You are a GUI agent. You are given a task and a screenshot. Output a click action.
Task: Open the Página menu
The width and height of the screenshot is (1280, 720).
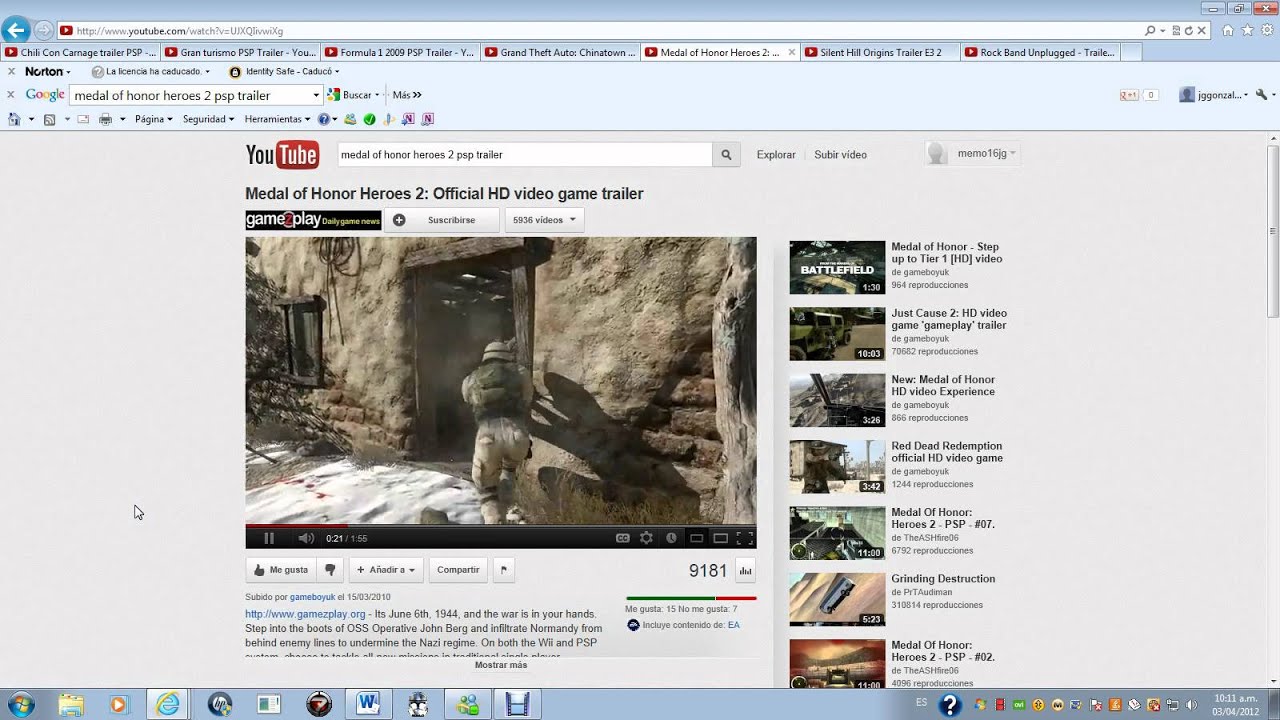coord(154,119)
